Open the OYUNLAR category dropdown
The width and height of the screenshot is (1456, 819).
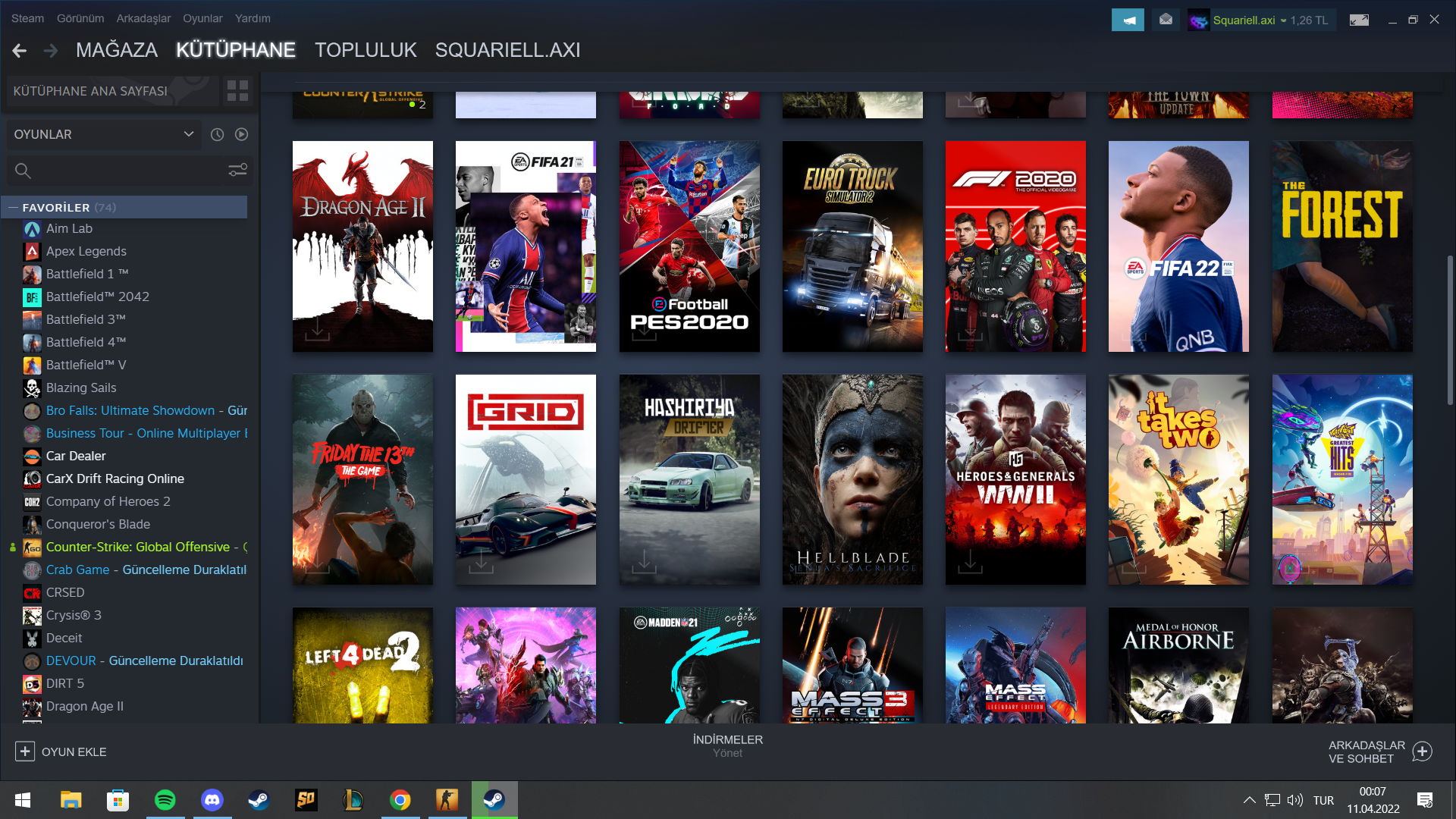(104, 134)
